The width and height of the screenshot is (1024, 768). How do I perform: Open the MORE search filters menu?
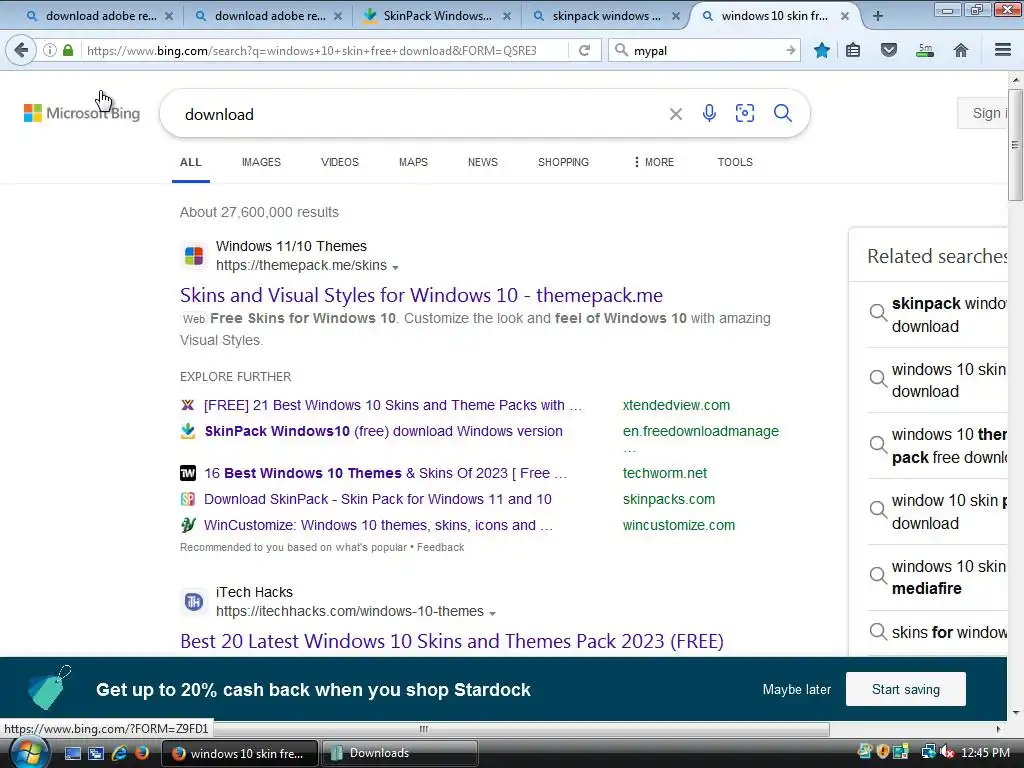coord(654,162)
